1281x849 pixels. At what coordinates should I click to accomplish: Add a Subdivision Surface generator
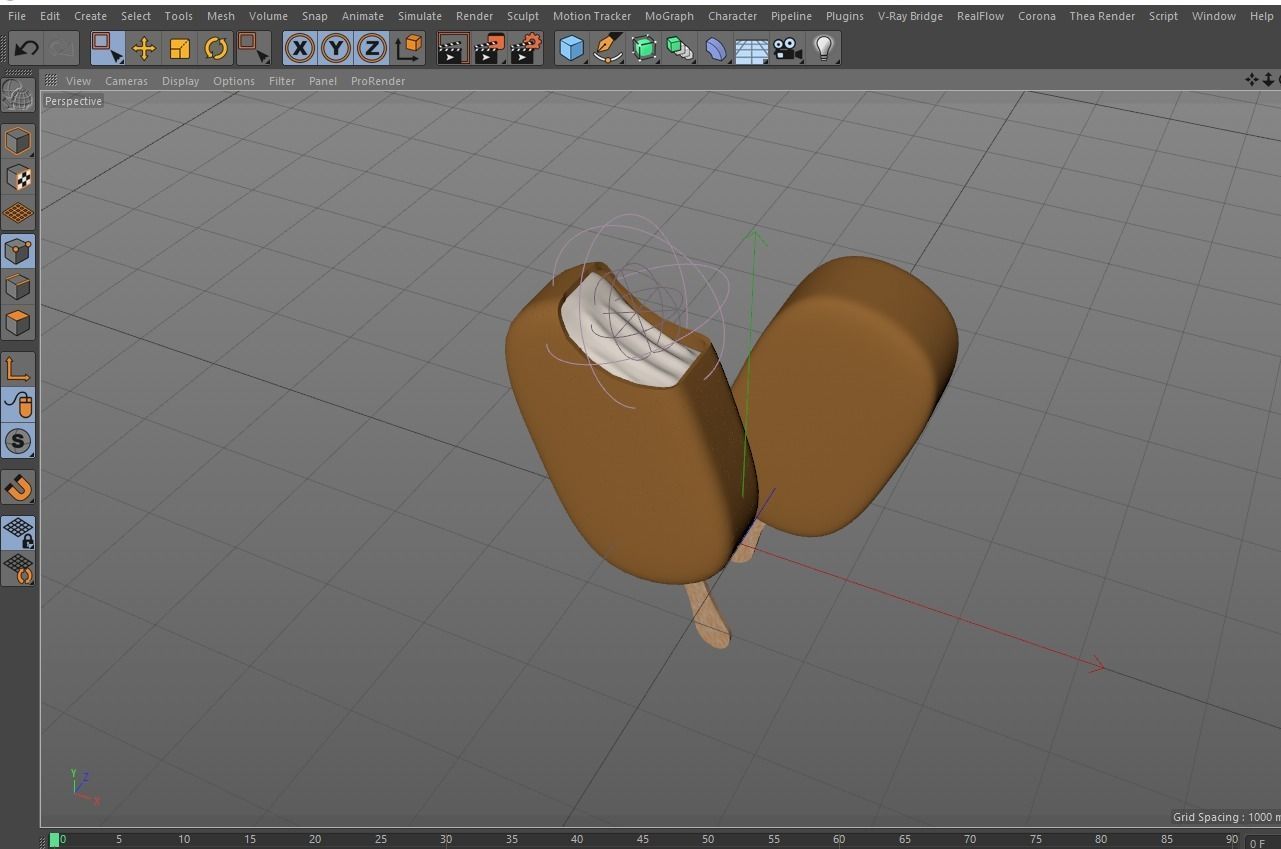(644, 48)
